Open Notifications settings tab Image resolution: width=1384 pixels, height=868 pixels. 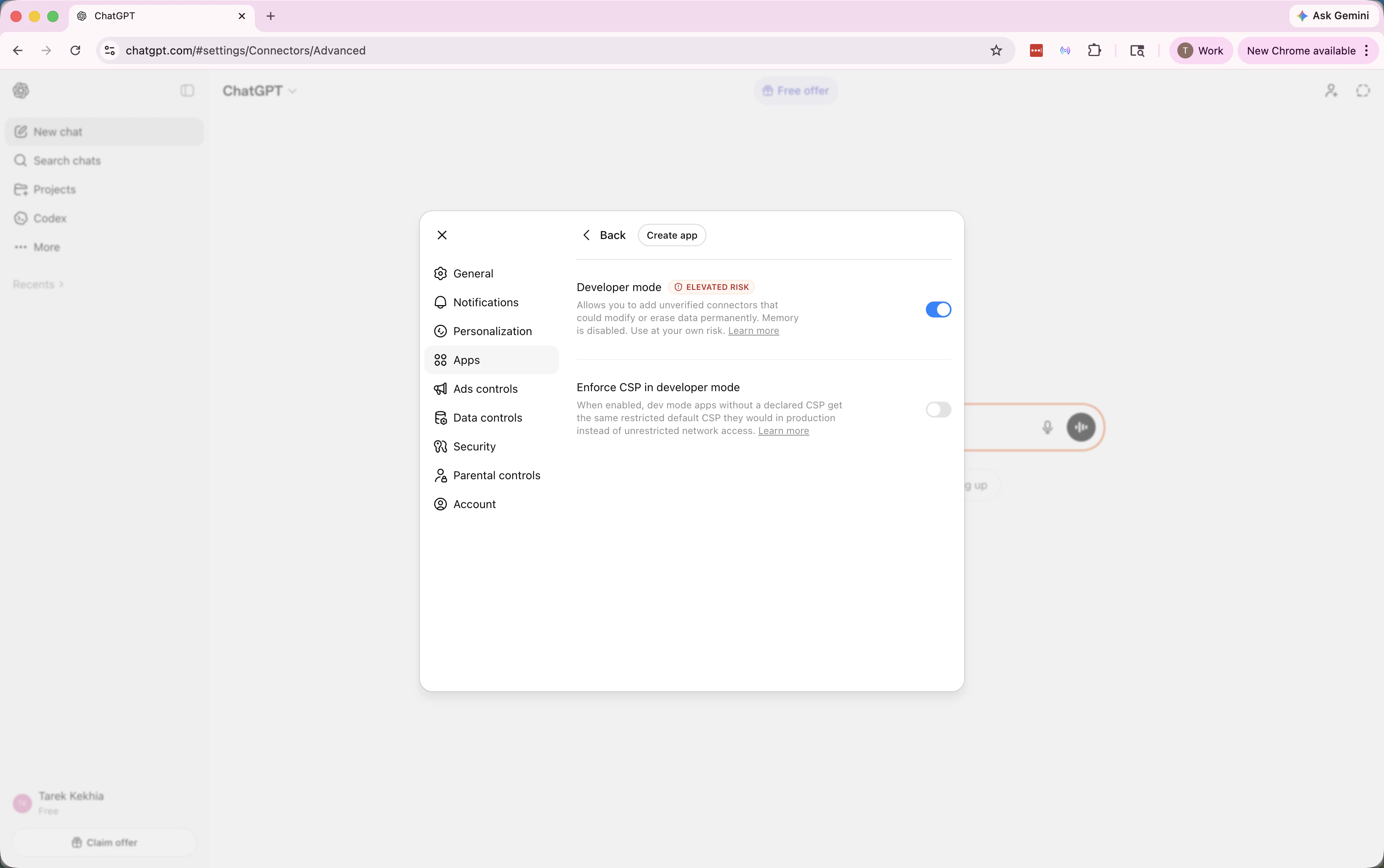click(x=491, y=303)
